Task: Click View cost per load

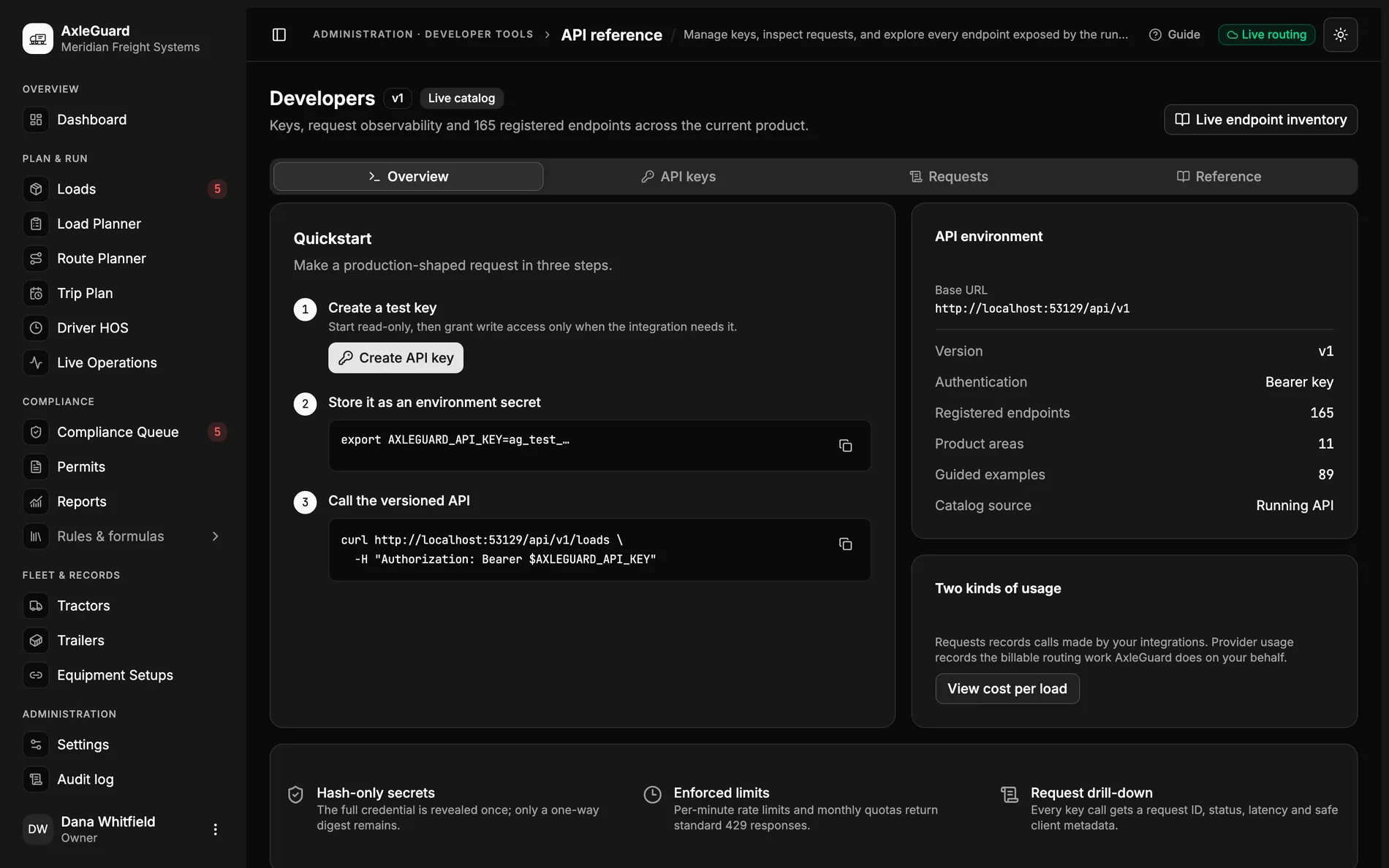Action: click(1007, 688)
